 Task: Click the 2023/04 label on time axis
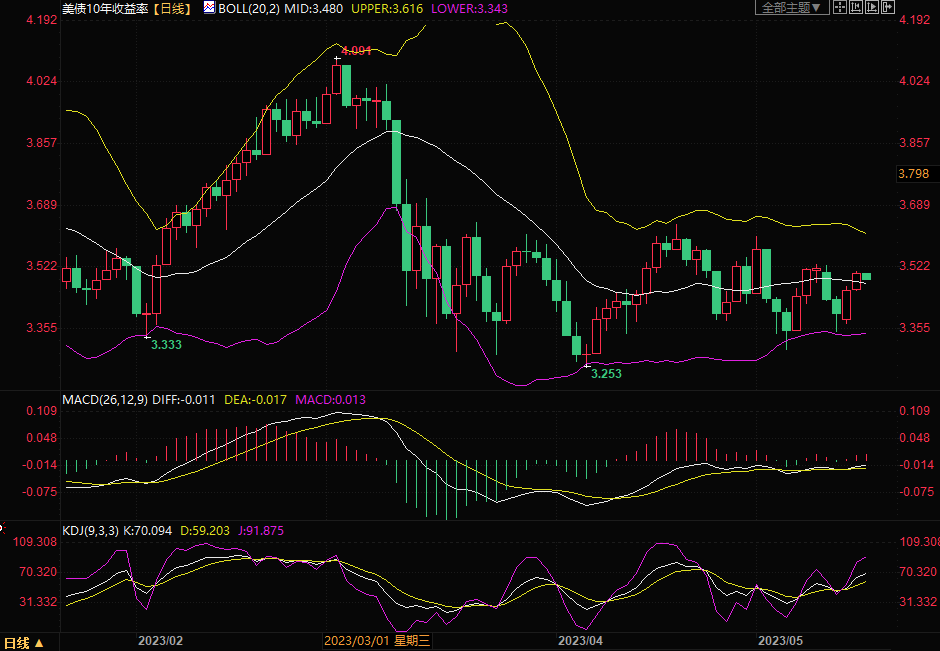tap(580, 641)
